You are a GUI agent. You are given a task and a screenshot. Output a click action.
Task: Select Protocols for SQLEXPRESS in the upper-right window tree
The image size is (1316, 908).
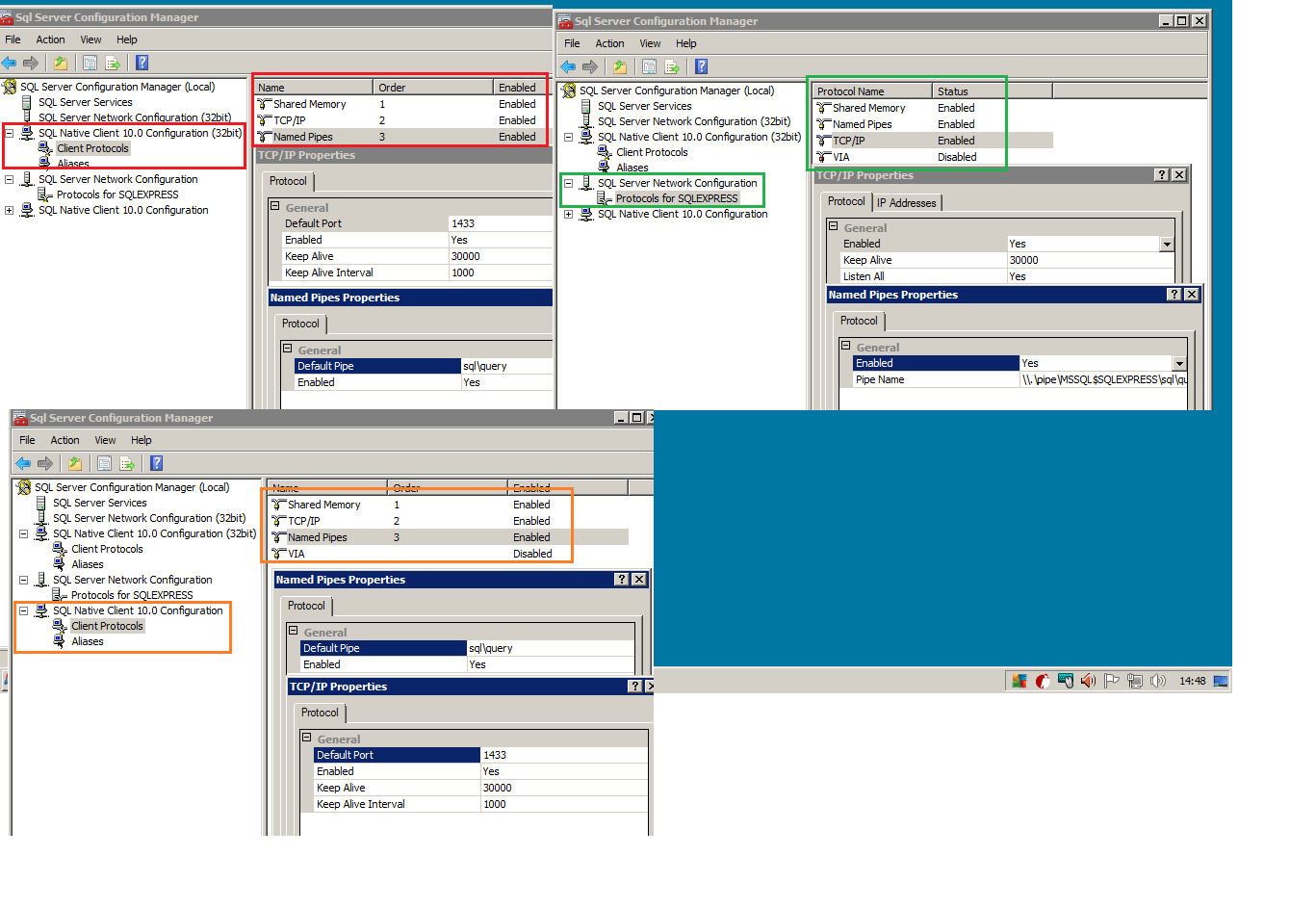pyautogui.click(x=677, y=198)
